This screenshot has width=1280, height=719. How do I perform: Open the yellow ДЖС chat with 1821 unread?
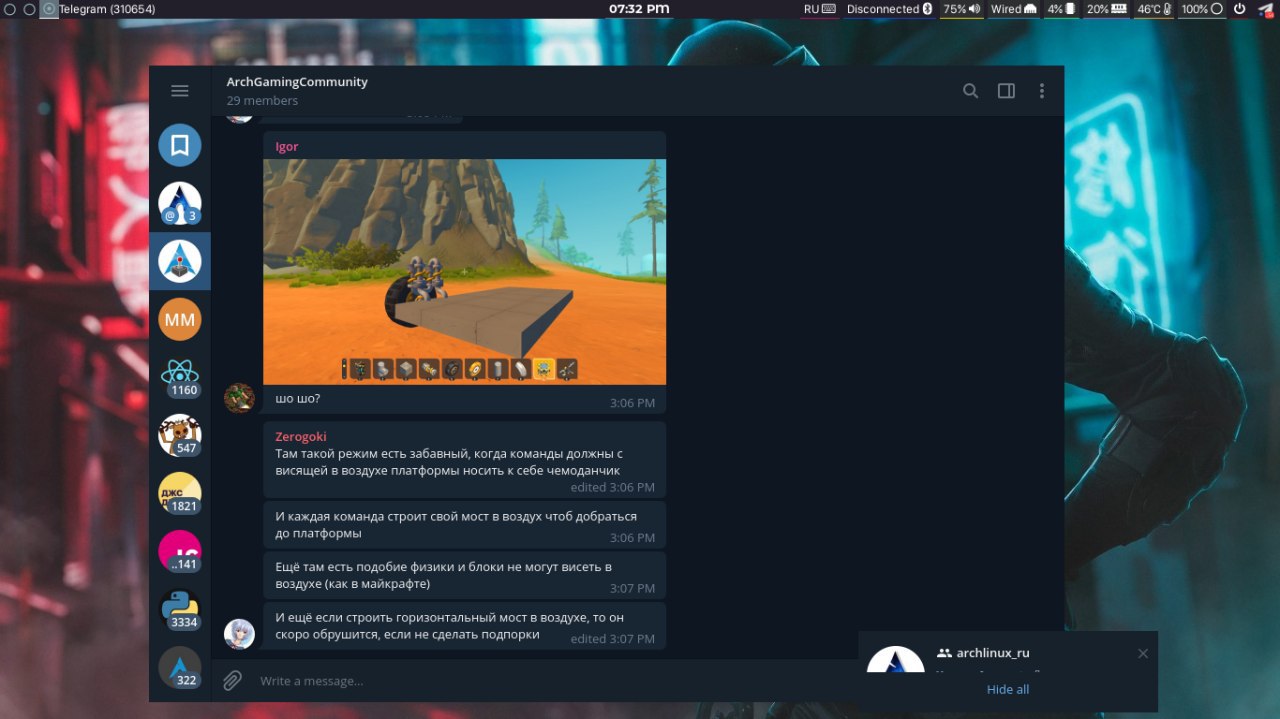pos(180,494)
